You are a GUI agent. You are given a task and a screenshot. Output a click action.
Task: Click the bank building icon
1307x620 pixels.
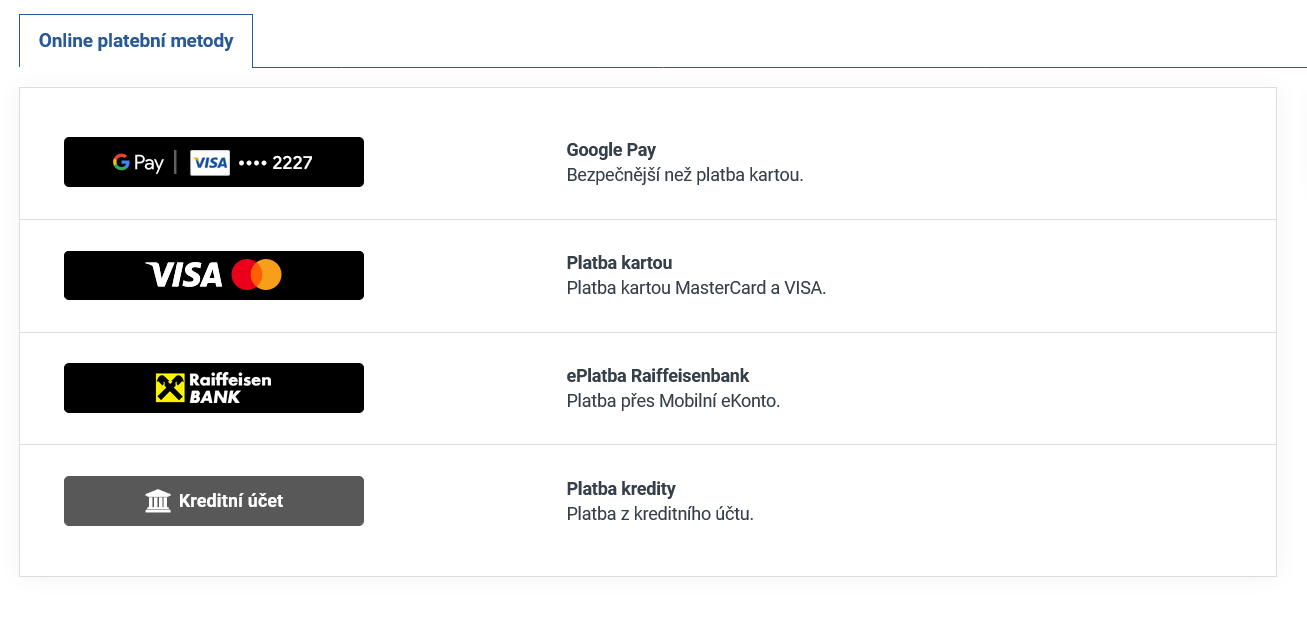click(158, 501)
